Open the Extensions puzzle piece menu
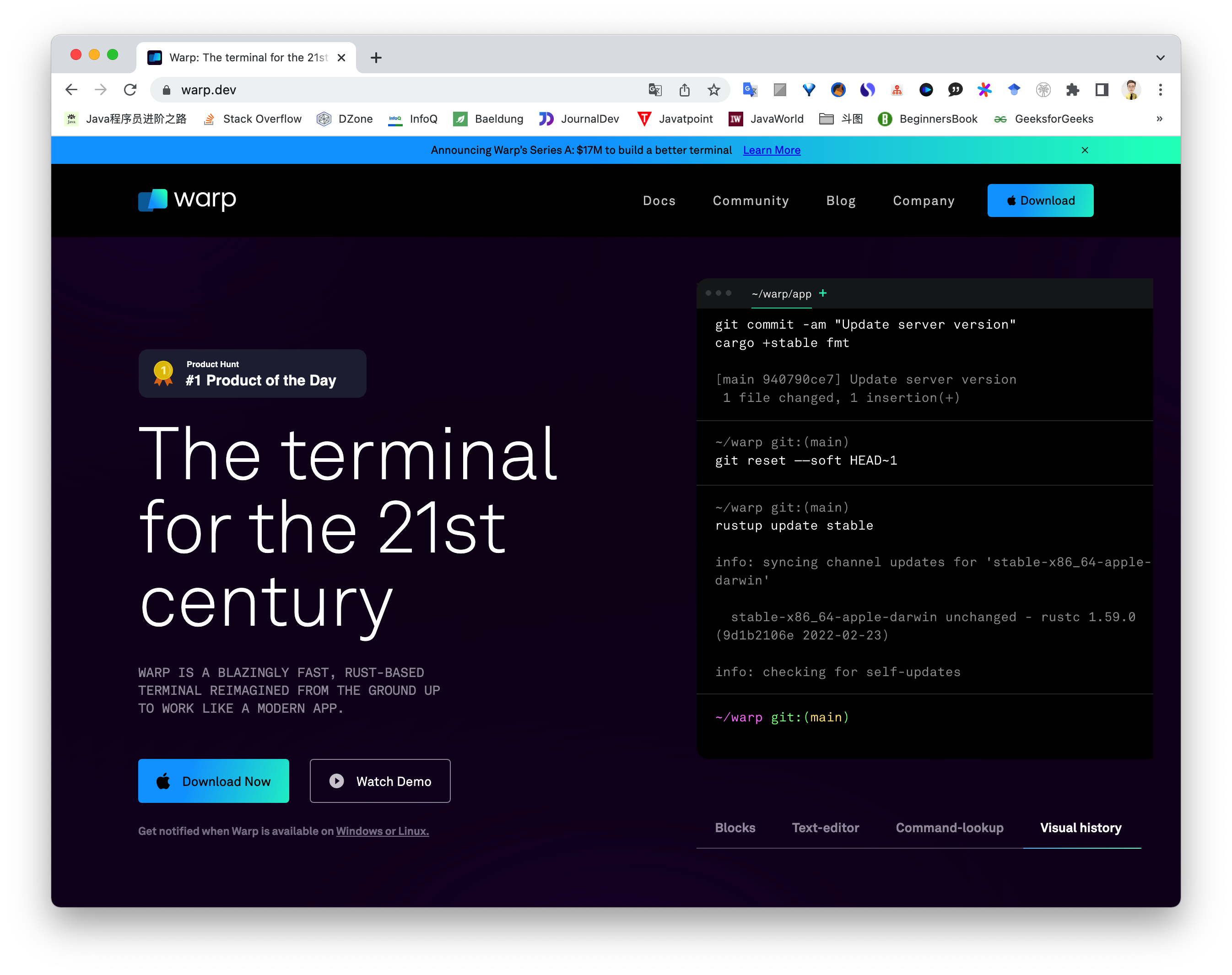The image size is (1232, 975). (1072, 90)
